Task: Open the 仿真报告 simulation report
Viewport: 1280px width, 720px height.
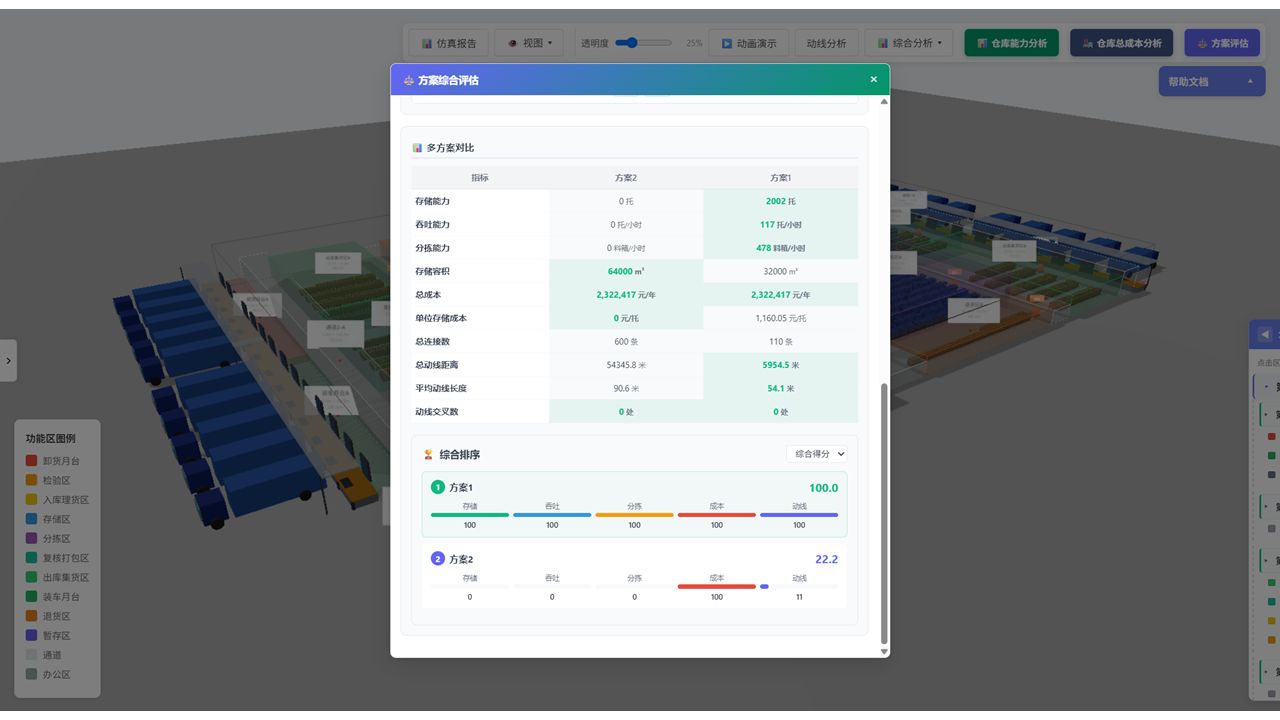Action: click(x=449, y=43)
